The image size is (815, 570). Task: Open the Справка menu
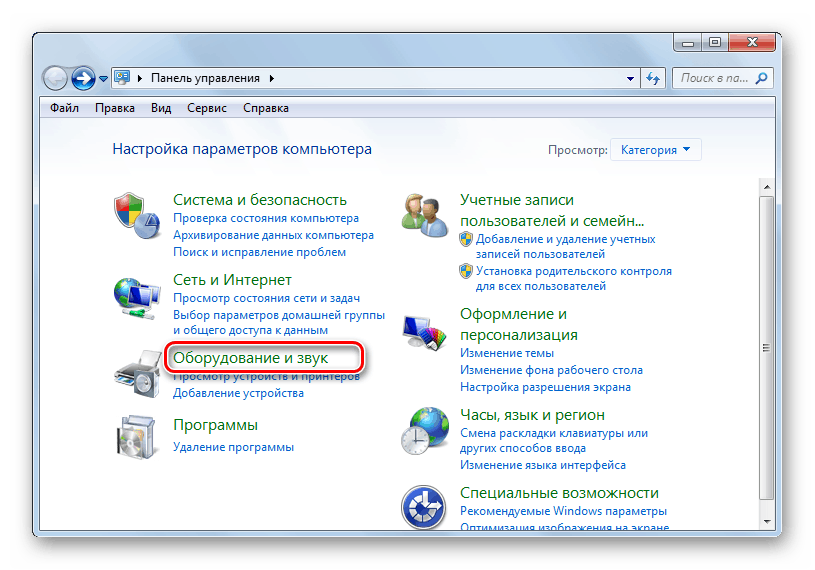(266, 108)
